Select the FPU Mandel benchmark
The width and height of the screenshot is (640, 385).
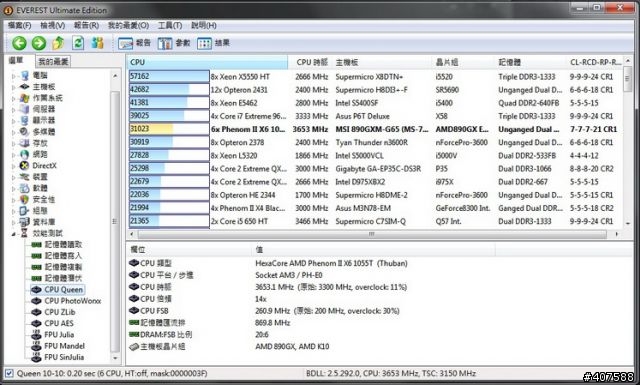tap(64, 346)
